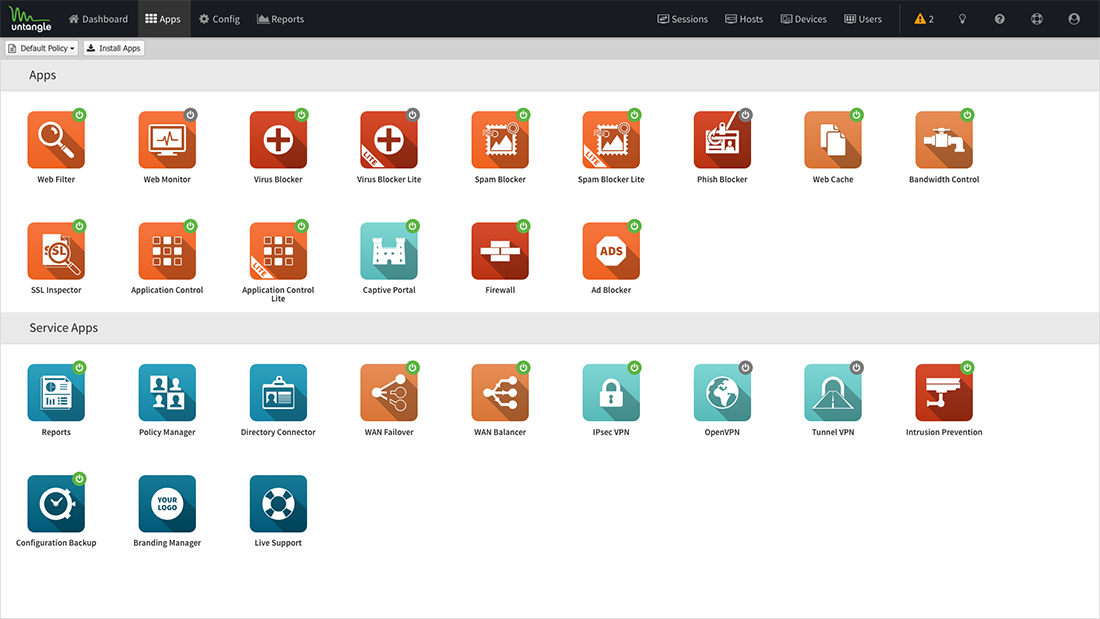The width and height of the screenshot is (1100, 619).
Task: Open the SSL Inspector app
Action: [56, 251]
